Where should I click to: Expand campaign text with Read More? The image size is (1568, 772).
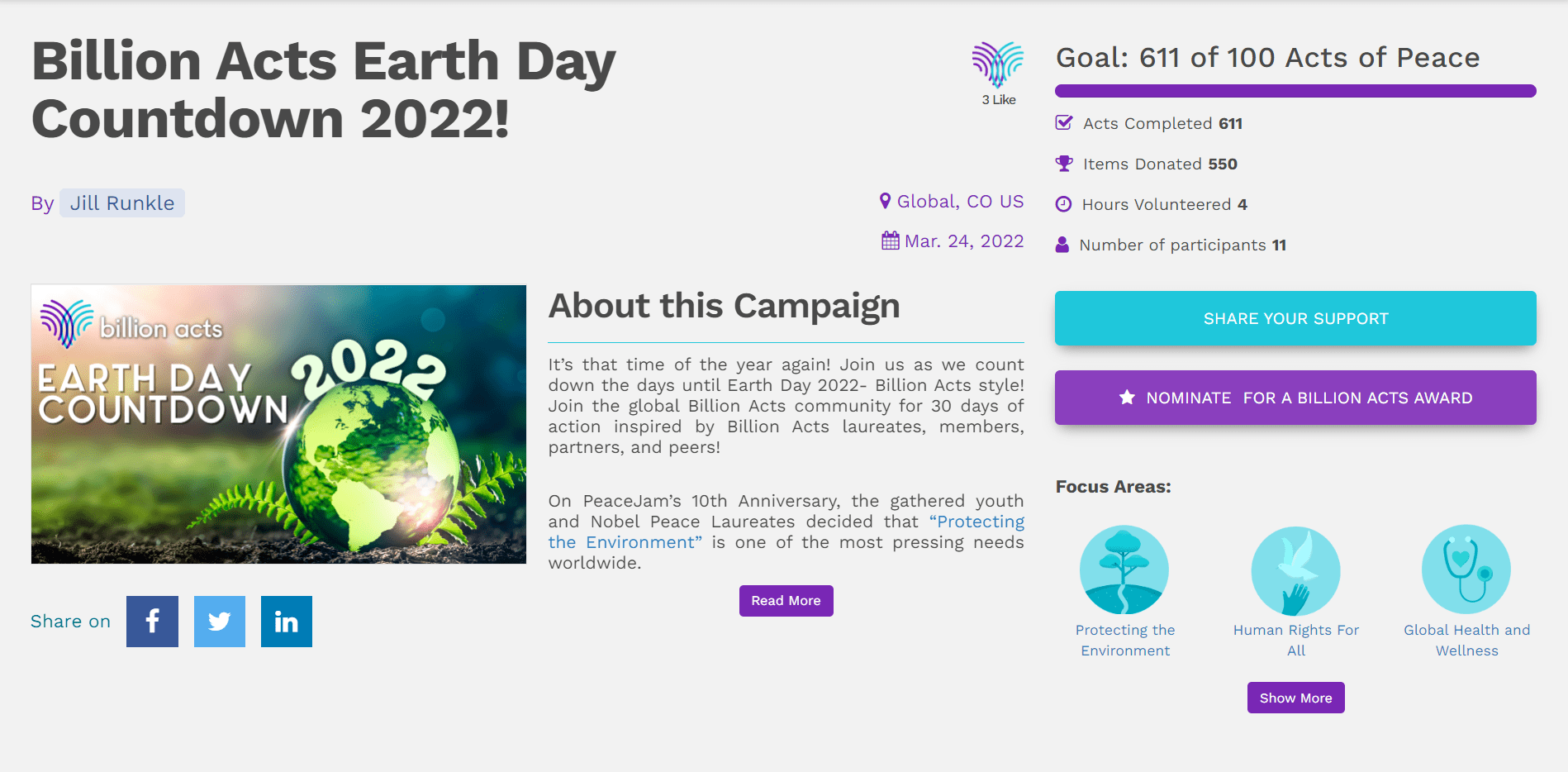pos(786,601)
